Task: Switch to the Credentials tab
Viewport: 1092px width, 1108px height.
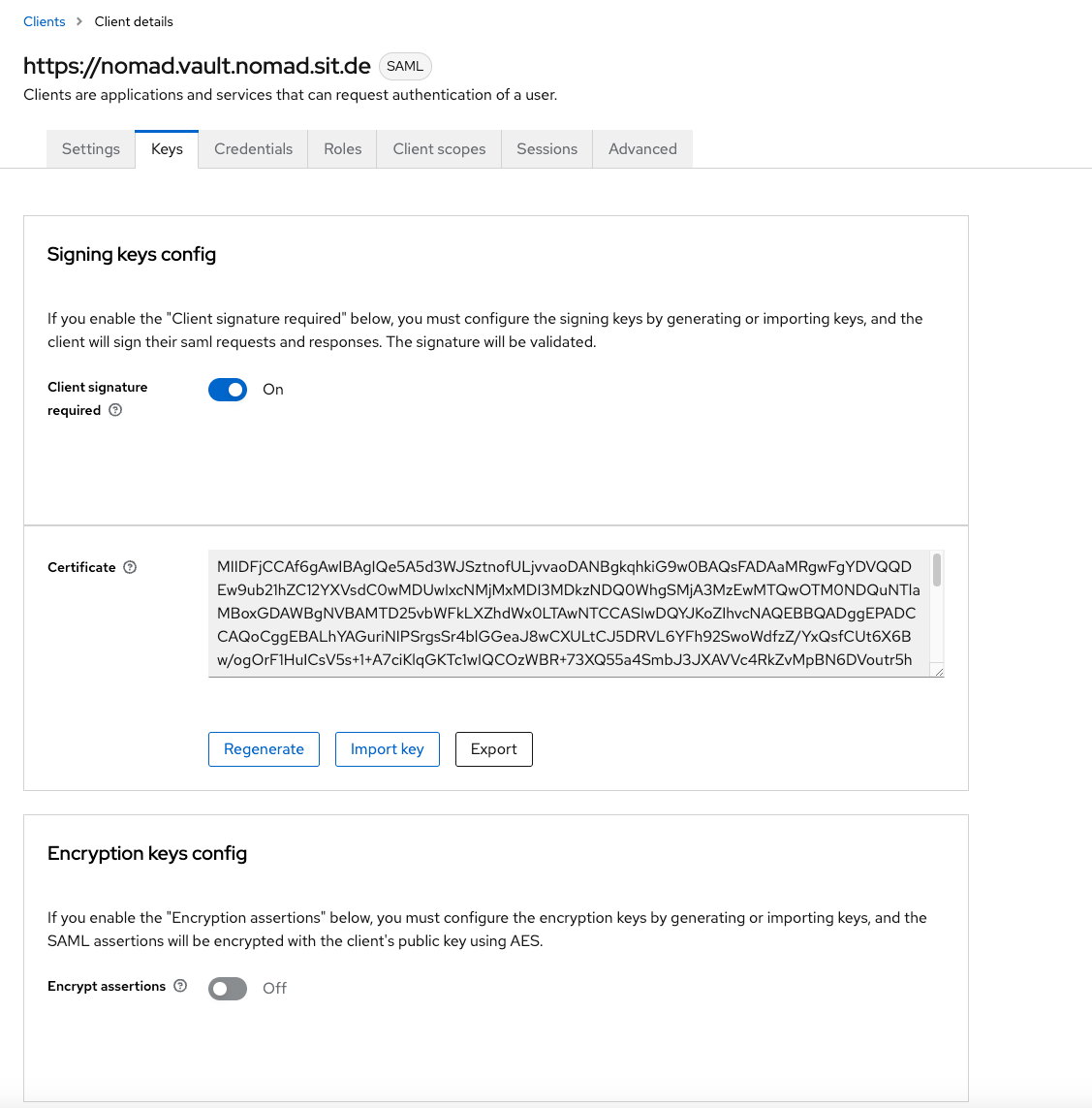Action: pos(253,149)
